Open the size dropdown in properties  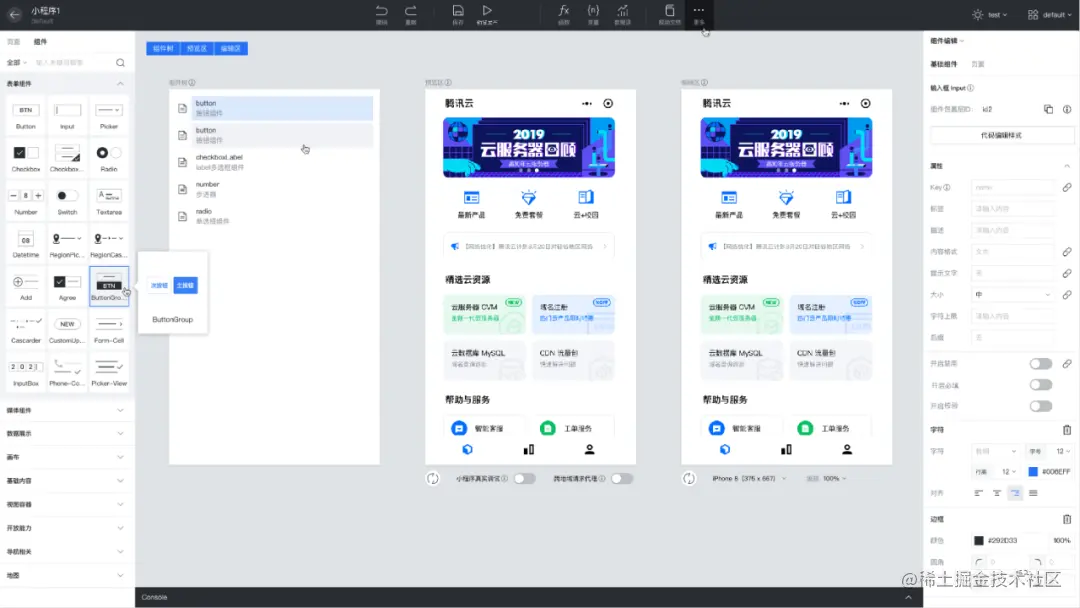coord(1012,295)
